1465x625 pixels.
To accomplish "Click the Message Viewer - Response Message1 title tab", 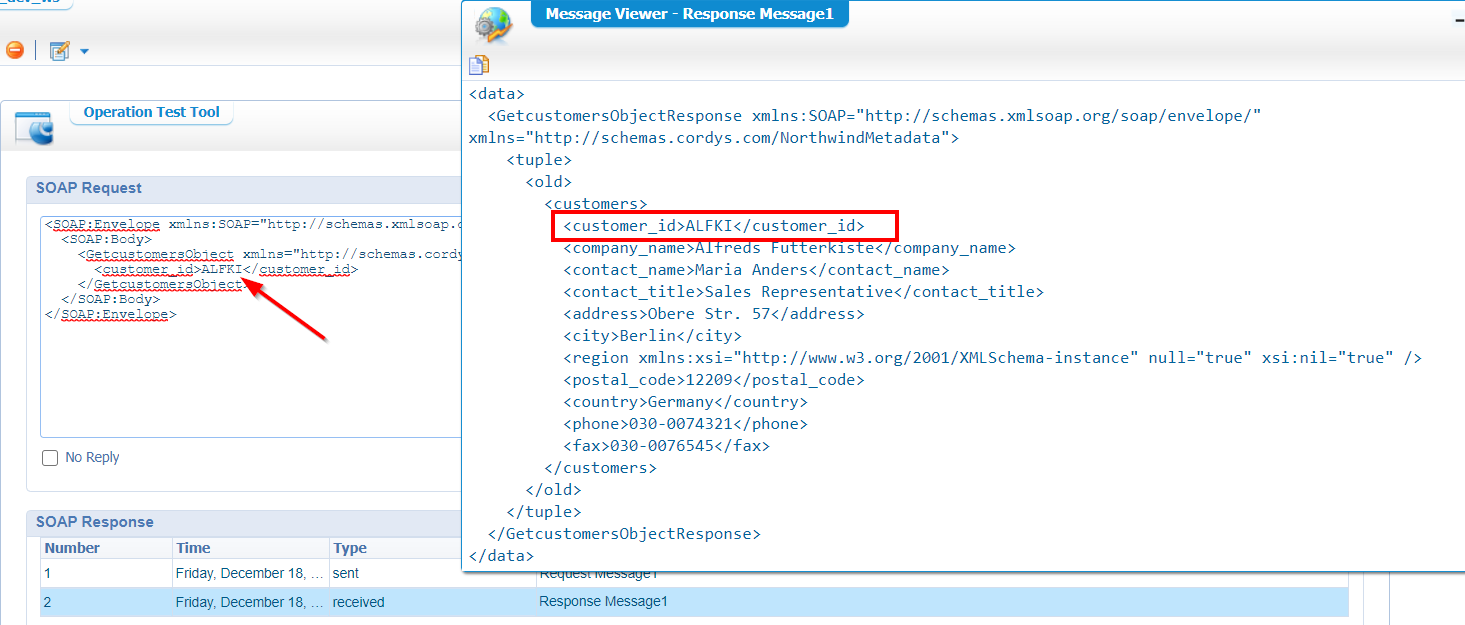I will [x=689, y=14].
